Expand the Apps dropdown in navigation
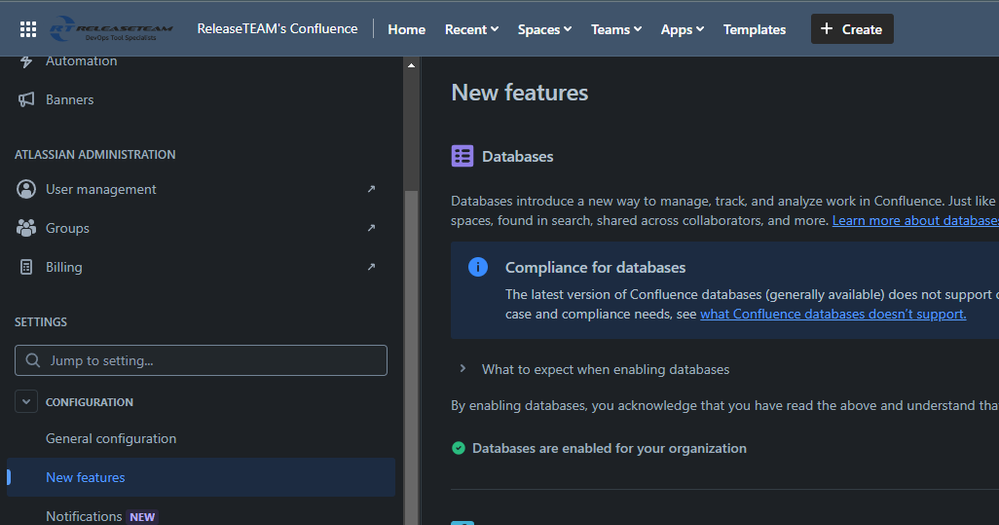 682,29
